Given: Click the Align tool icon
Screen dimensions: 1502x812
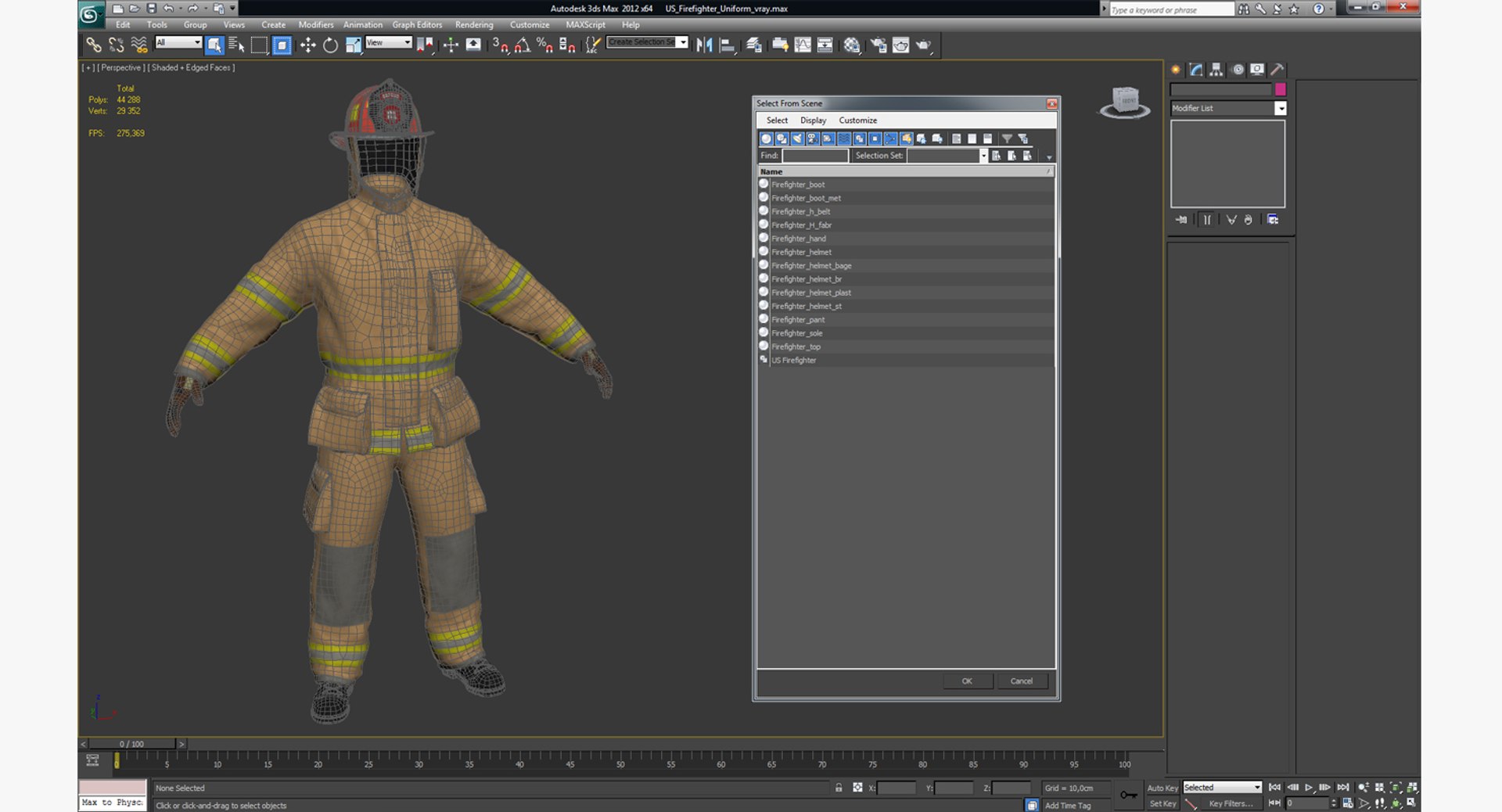Looking at the screenshot, I should pyautogui.click(x=727, y=45).
